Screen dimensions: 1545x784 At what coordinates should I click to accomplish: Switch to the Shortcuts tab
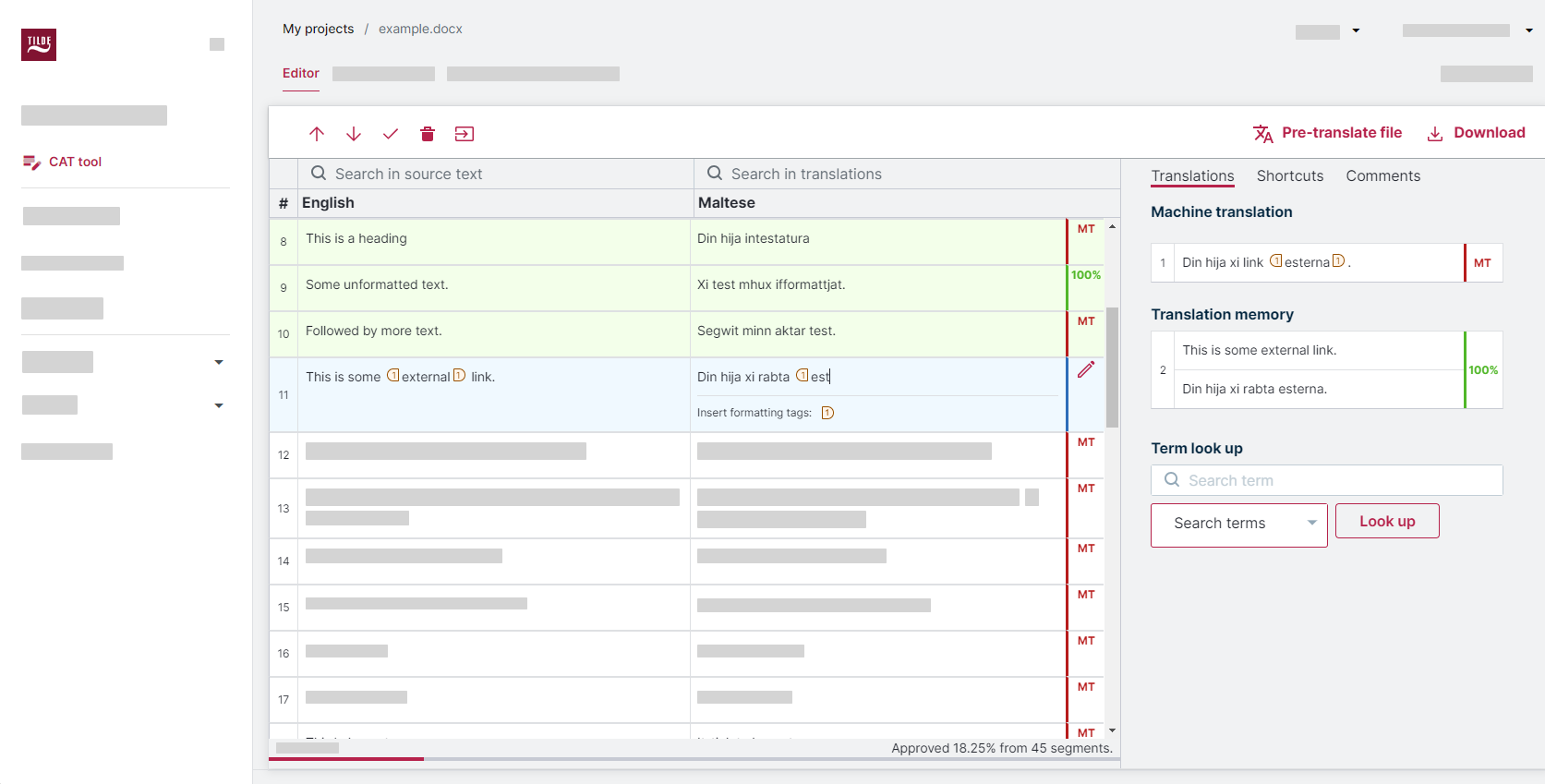1290,176
